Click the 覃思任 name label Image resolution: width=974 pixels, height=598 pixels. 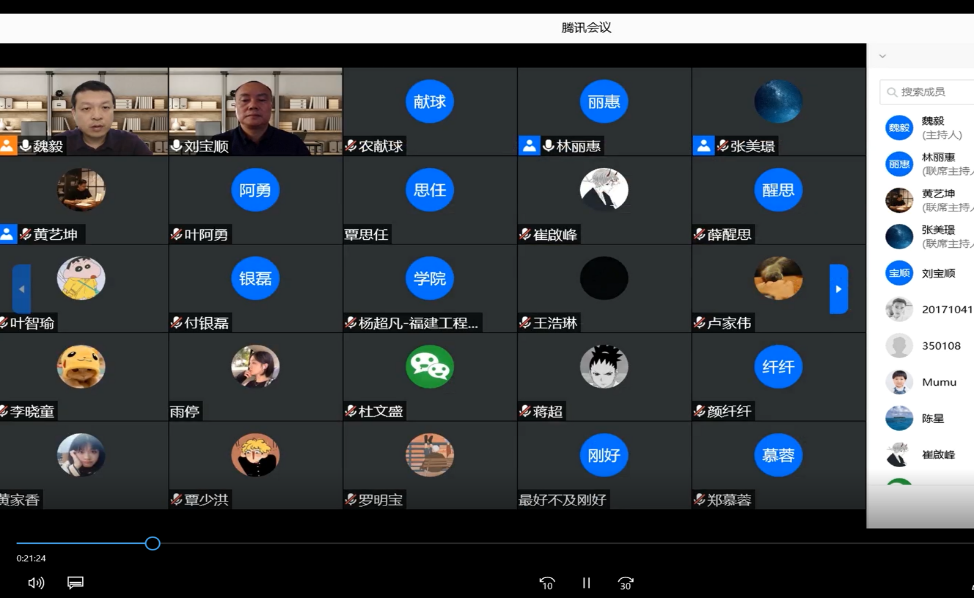(x=366, y=234)
